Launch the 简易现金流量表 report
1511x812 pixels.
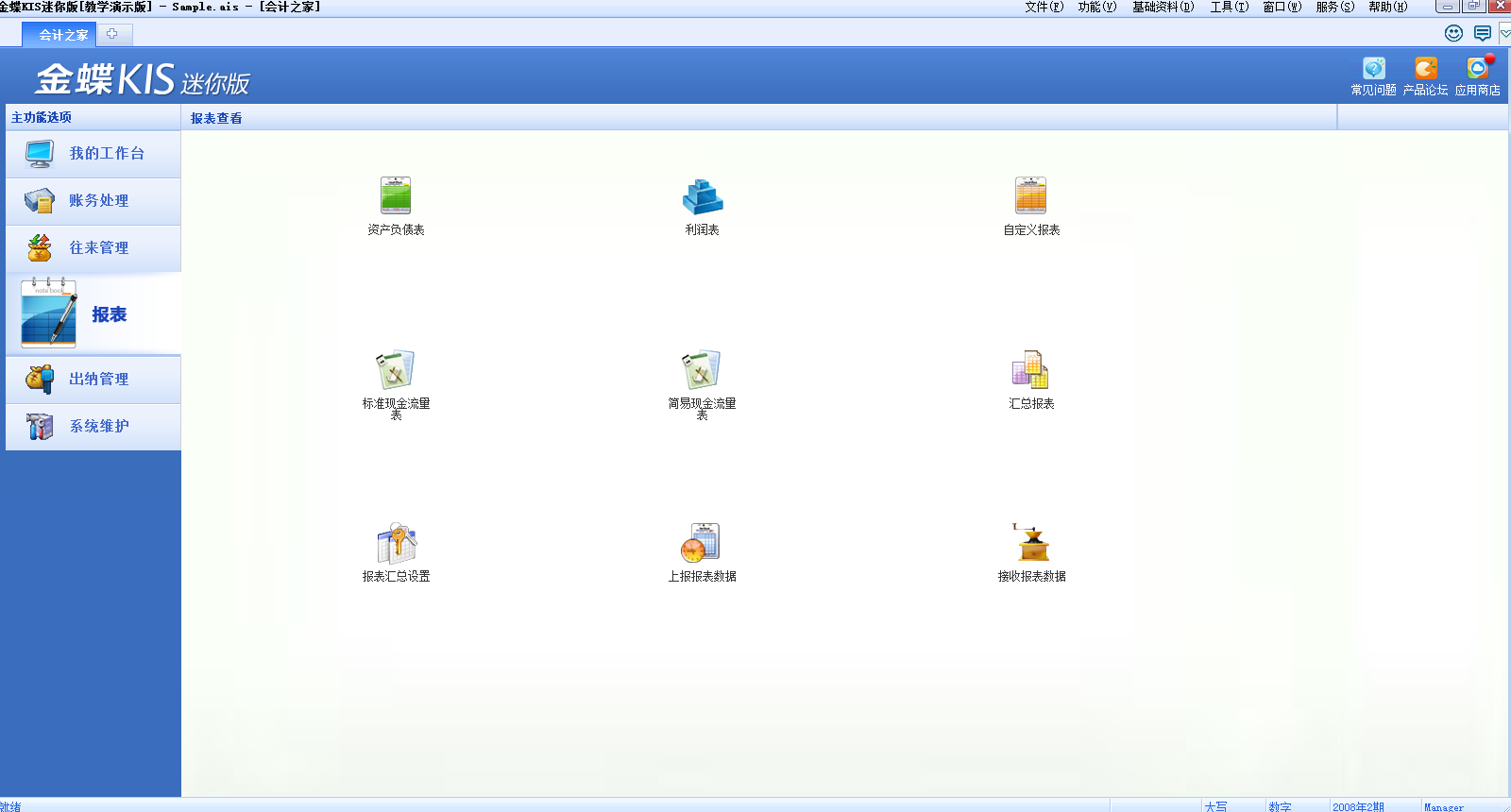(x=702, y=370)
